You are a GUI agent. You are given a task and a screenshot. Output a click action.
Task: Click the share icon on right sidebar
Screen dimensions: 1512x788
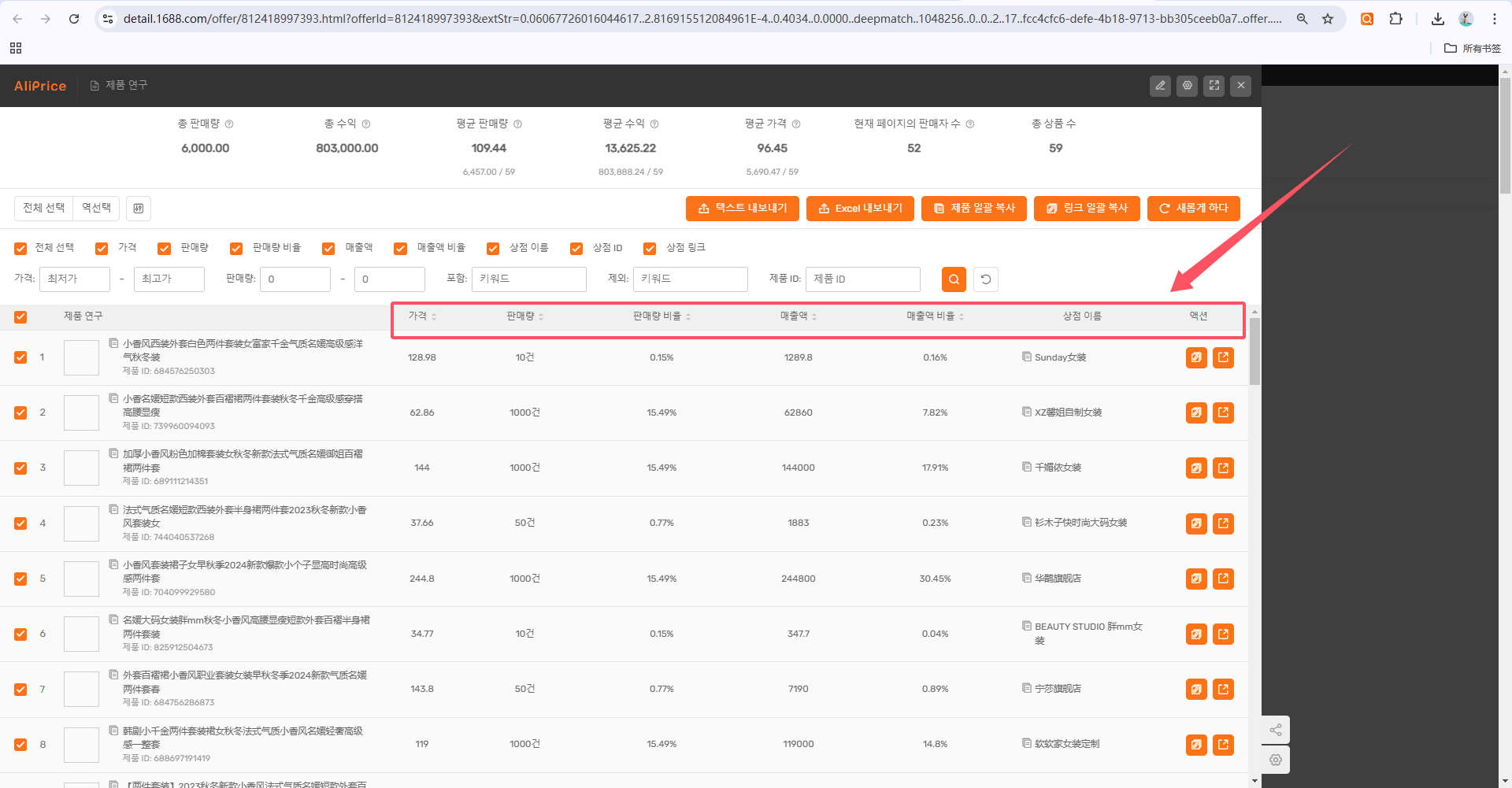tap(1276, 731)
